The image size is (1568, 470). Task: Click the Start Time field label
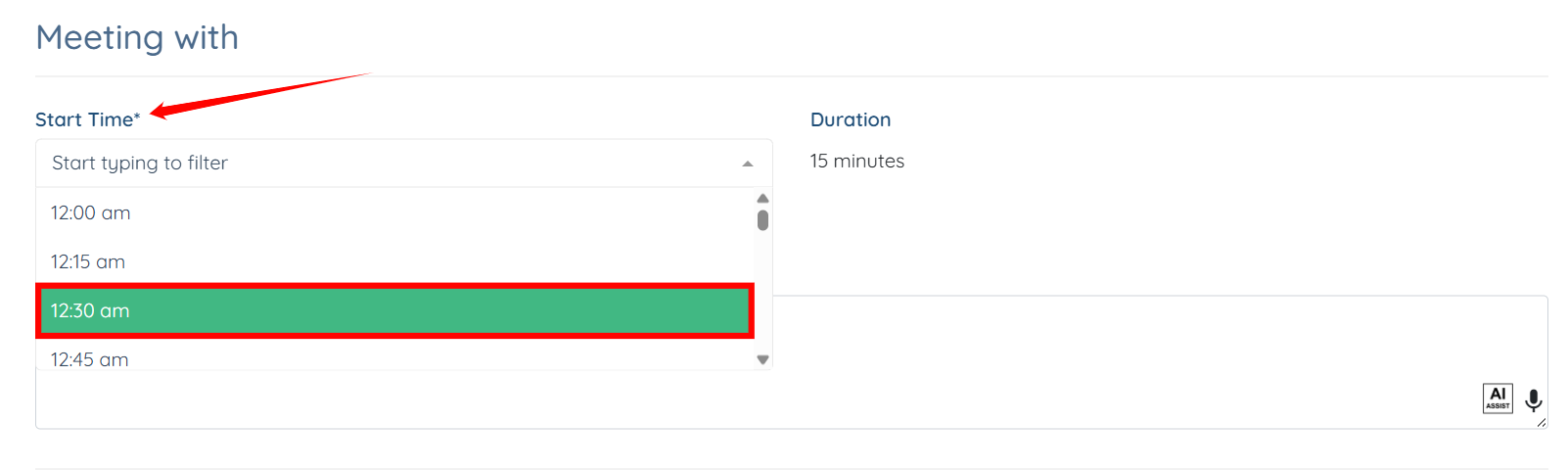pos(83,119)
